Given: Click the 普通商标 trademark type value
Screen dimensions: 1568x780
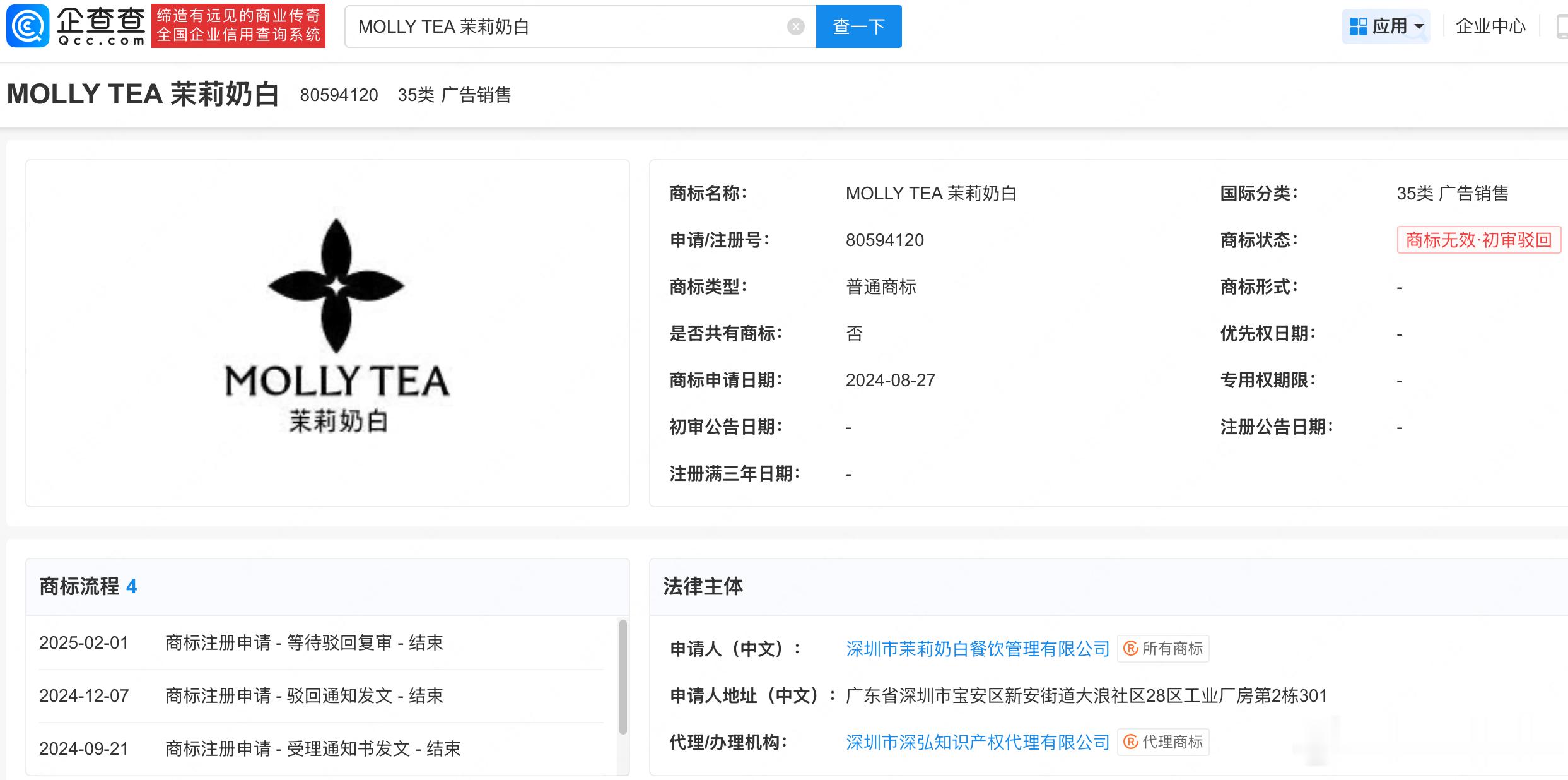Looking at the screenshot, I should pos(881,287).
